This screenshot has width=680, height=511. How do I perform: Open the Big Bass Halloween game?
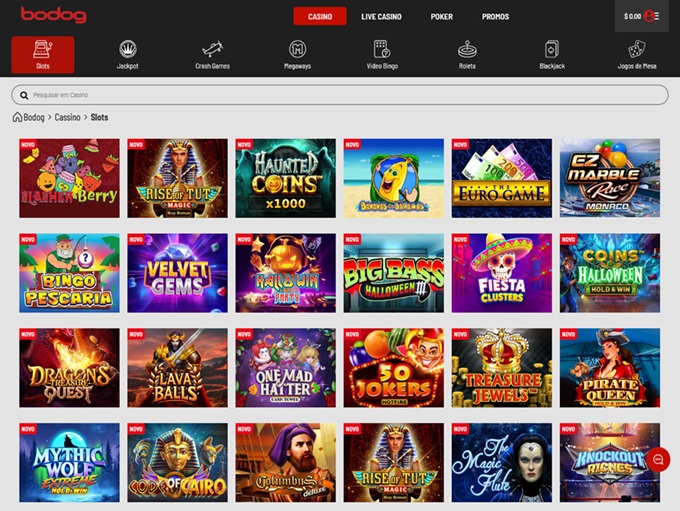tap(393, 273)
